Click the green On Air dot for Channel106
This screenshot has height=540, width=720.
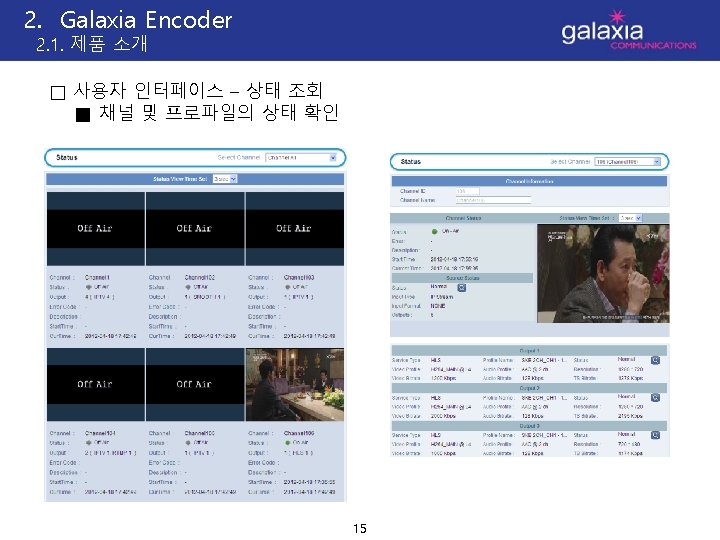click(x=287, y=443)
